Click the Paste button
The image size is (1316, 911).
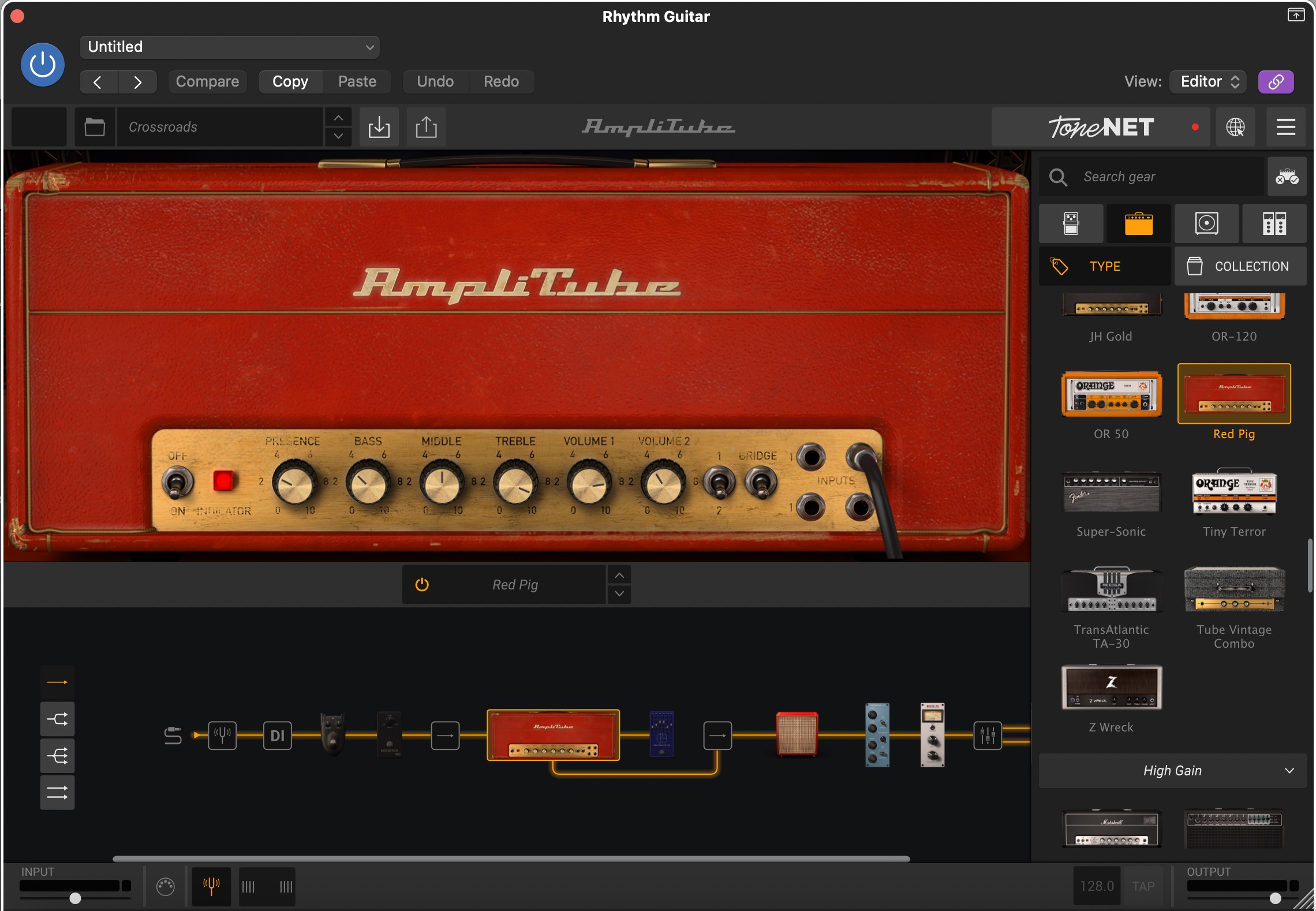(357, 81)
